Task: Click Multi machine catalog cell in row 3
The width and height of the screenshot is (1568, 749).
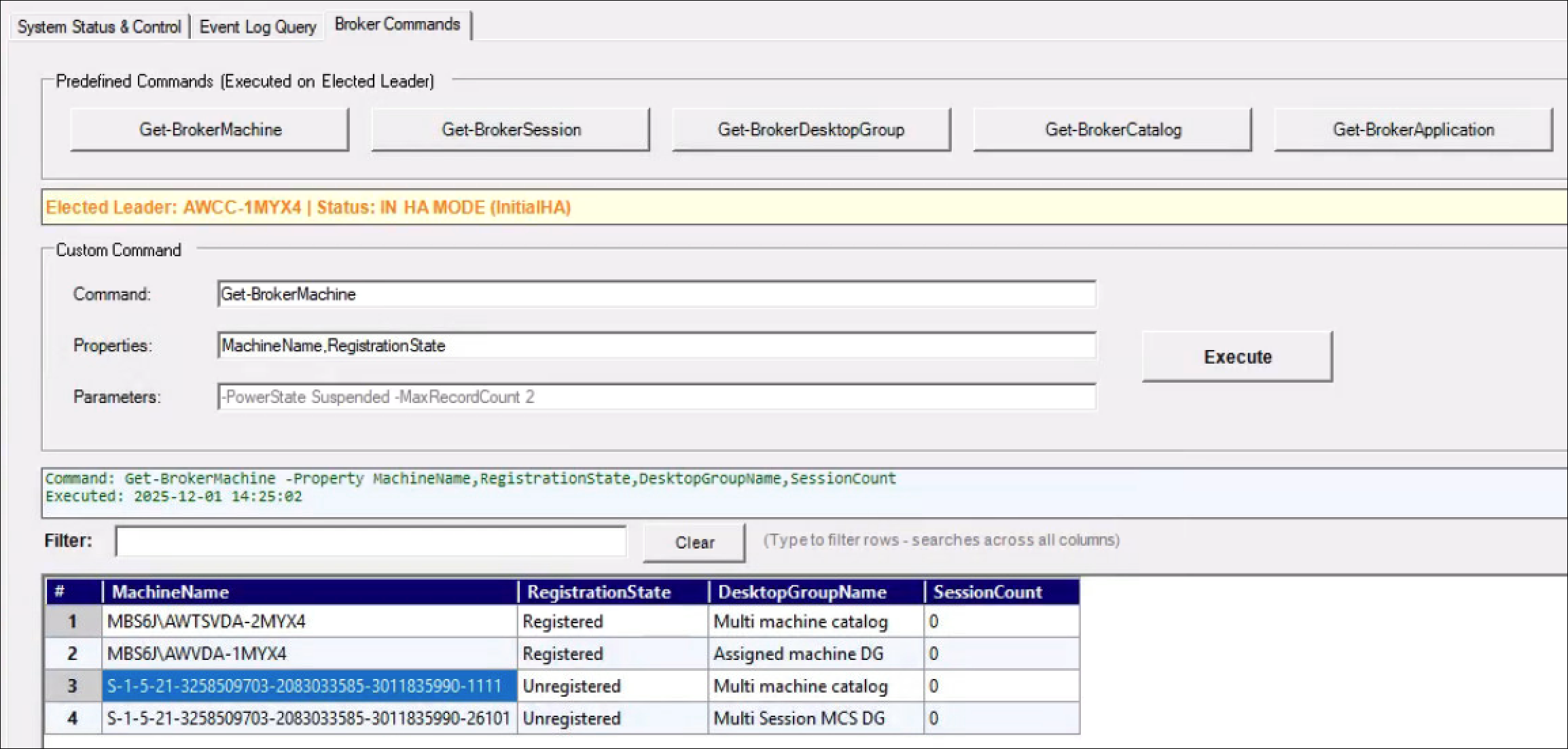Action: point(816,686)
